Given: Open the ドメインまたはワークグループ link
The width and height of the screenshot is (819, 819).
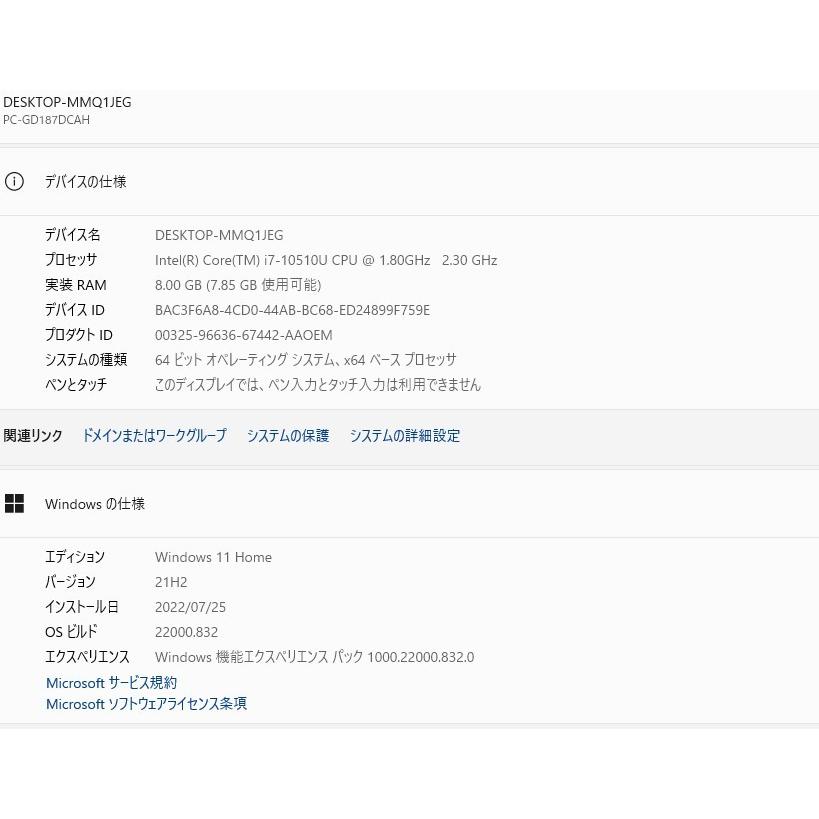Looking at the screenshot, I should [x=154, y=436].
